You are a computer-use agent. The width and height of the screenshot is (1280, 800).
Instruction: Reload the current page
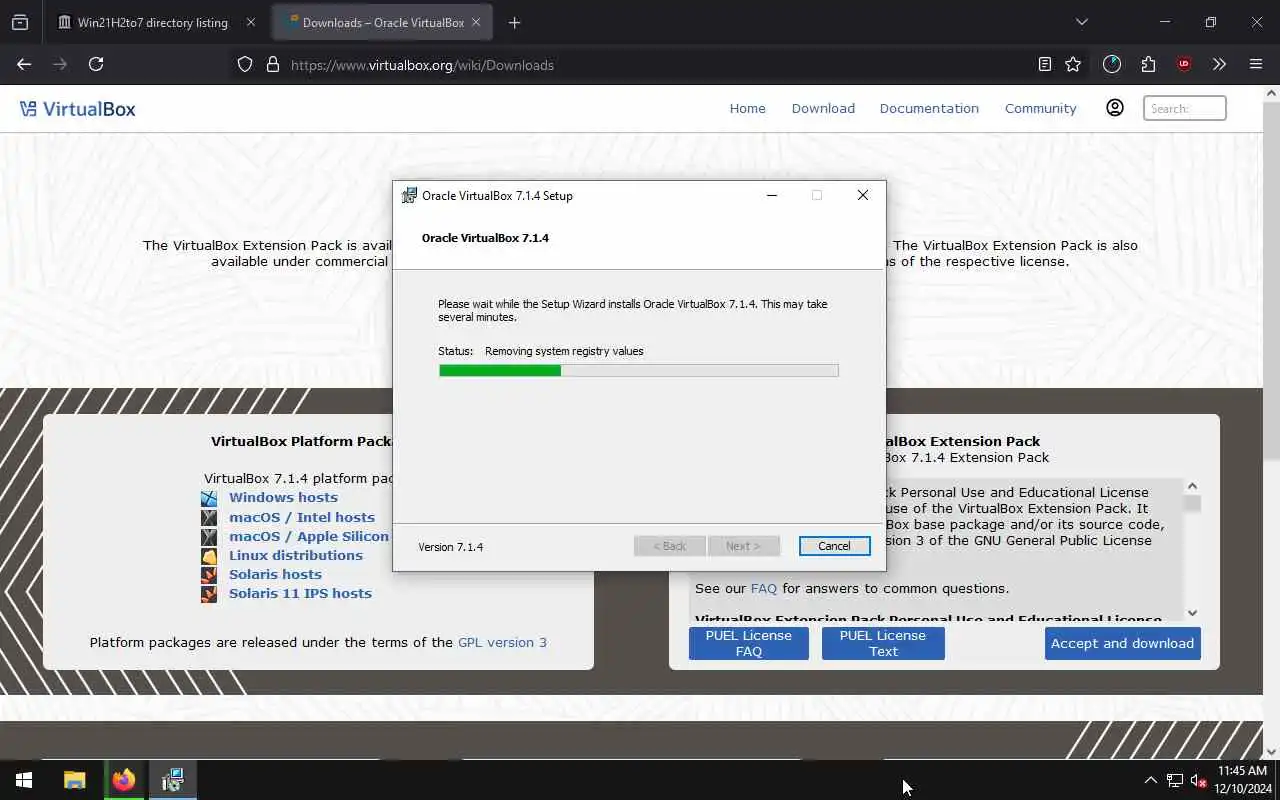pos(96,65)
